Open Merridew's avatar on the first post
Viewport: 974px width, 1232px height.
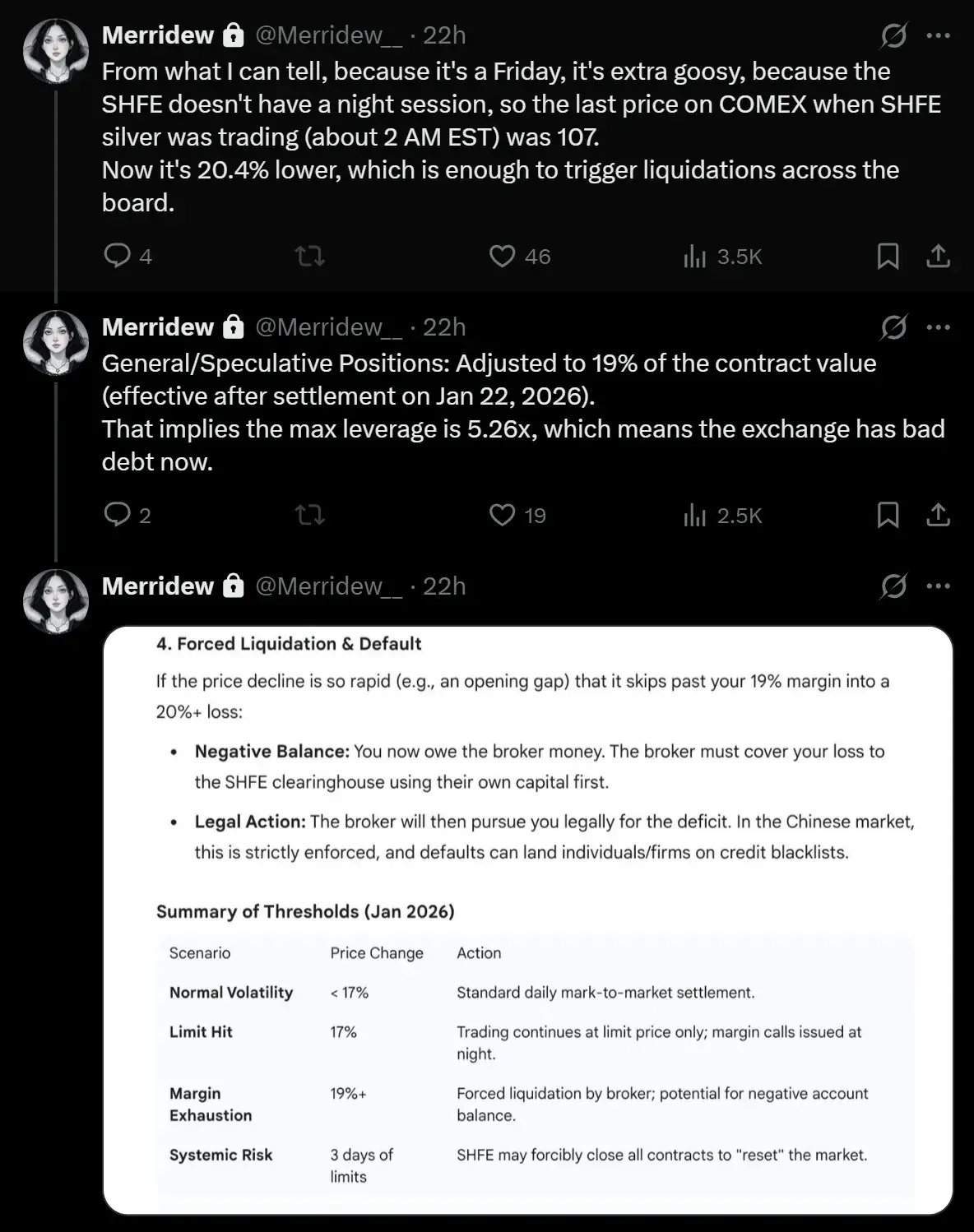(x=56, y=51)
